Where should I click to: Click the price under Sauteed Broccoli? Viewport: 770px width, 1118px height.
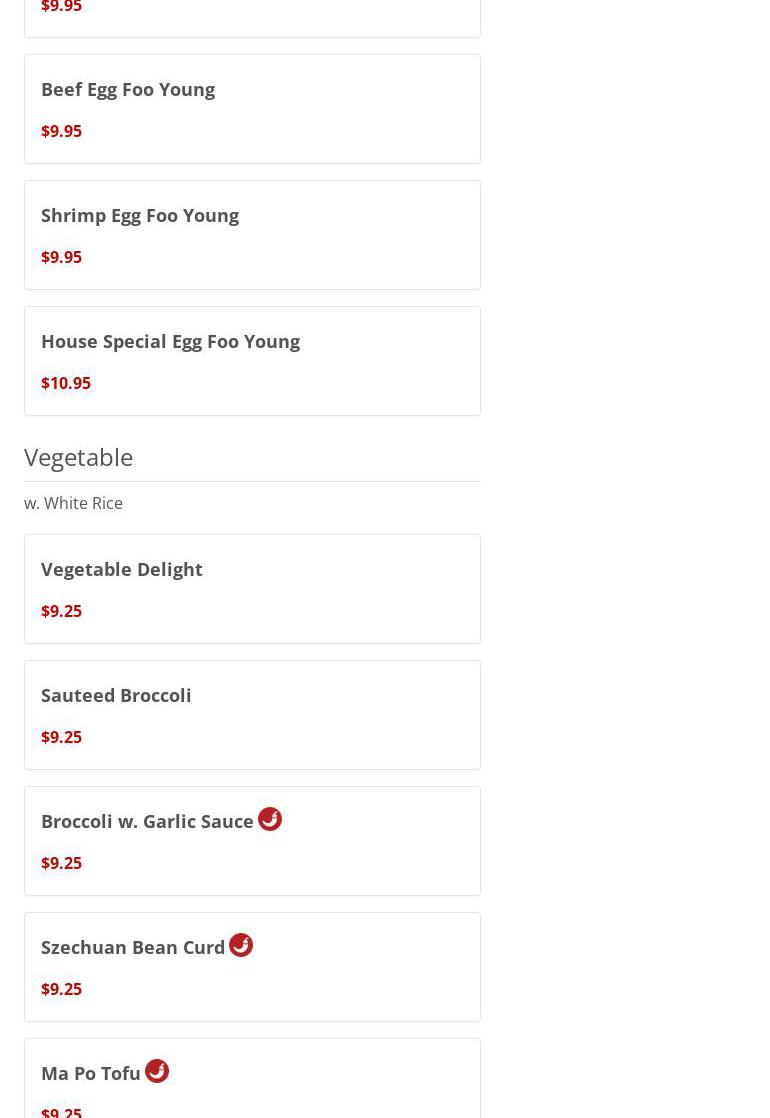pyautogui.click(x=61, y=737)
